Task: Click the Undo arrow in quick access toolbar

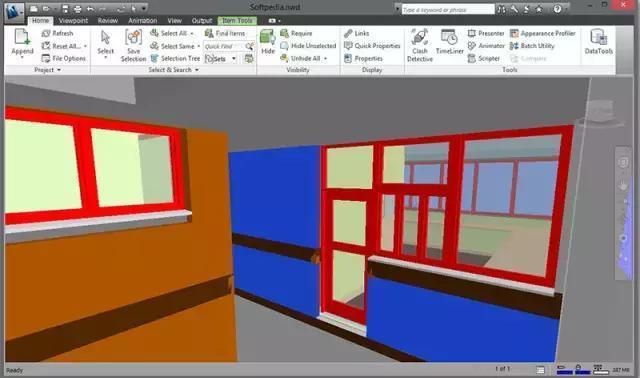Action: [x=90, y=9]
